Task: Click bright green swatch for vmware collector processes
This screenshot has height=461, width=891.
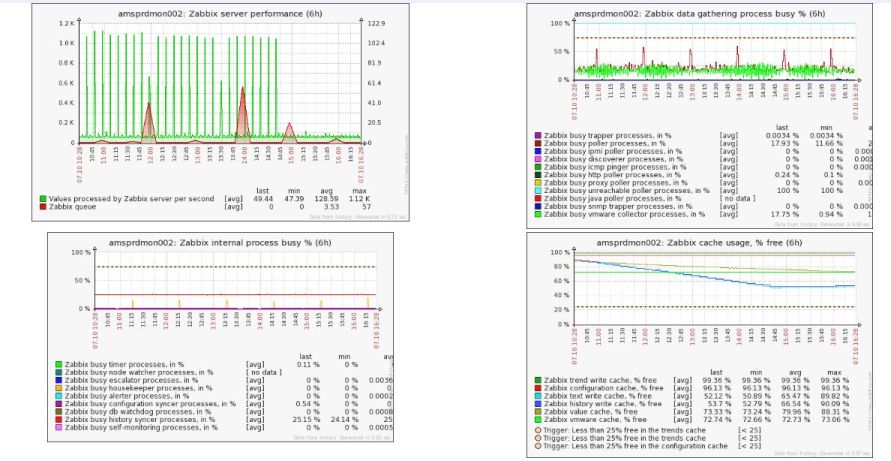Action: coord(538,215)
